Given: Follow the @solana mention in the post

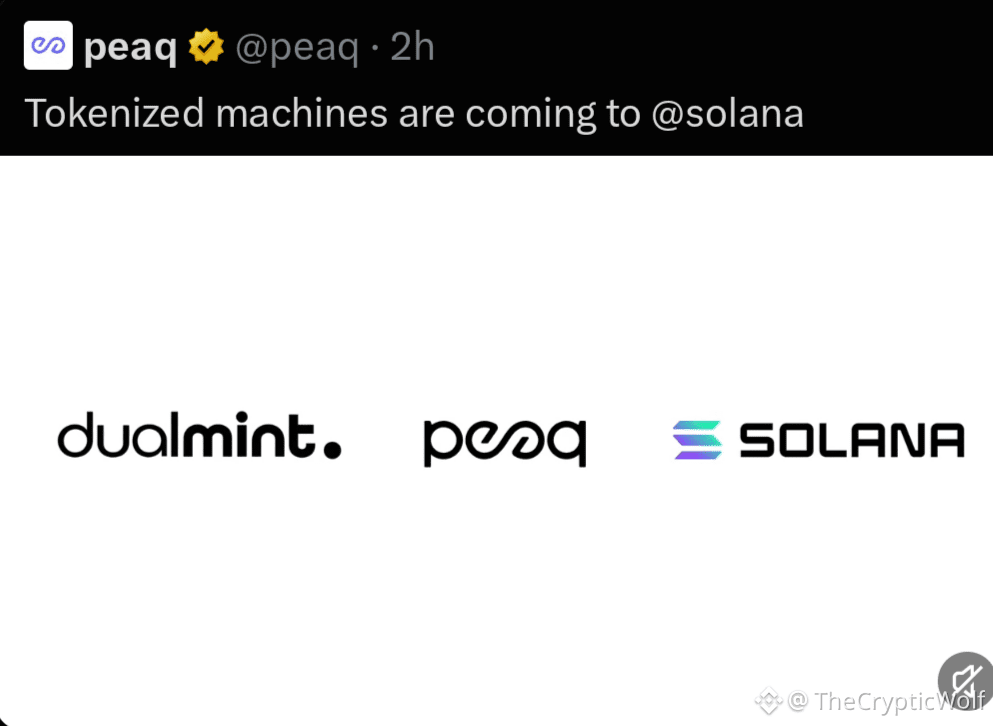Looking at the screenshot, I should pos(728,114).
